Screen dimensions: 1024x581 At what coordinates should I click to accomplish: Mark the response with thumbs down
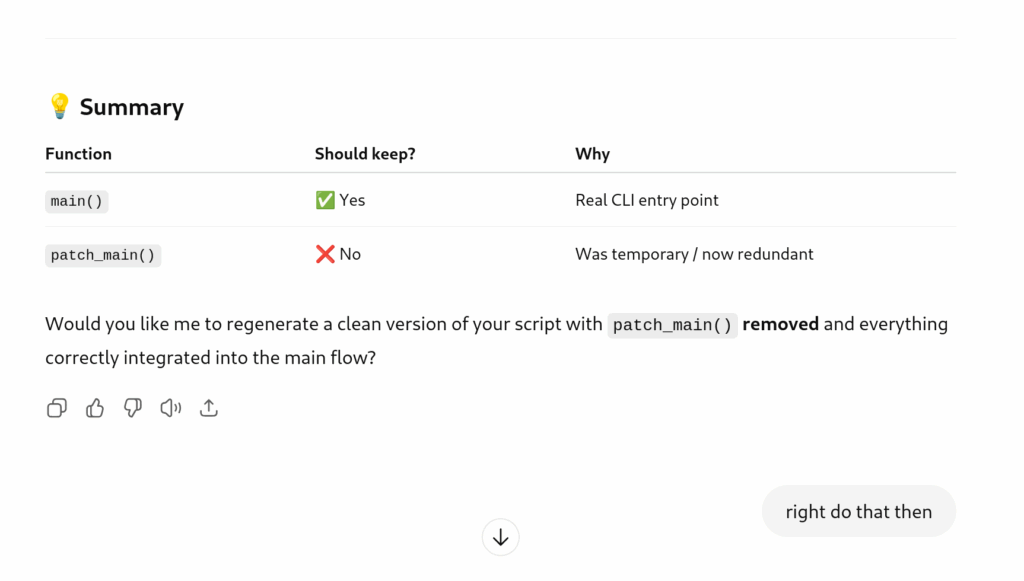pyautogui.click(x=133, y=408)
